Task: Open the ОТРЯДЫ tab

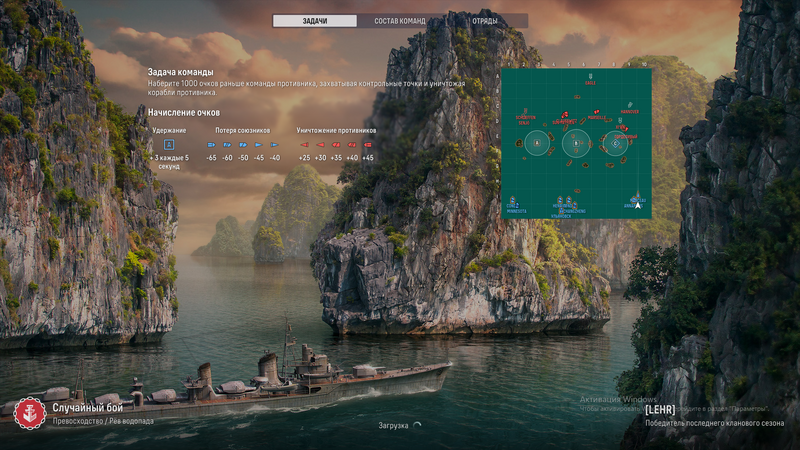Action: [x=485, y=21]
